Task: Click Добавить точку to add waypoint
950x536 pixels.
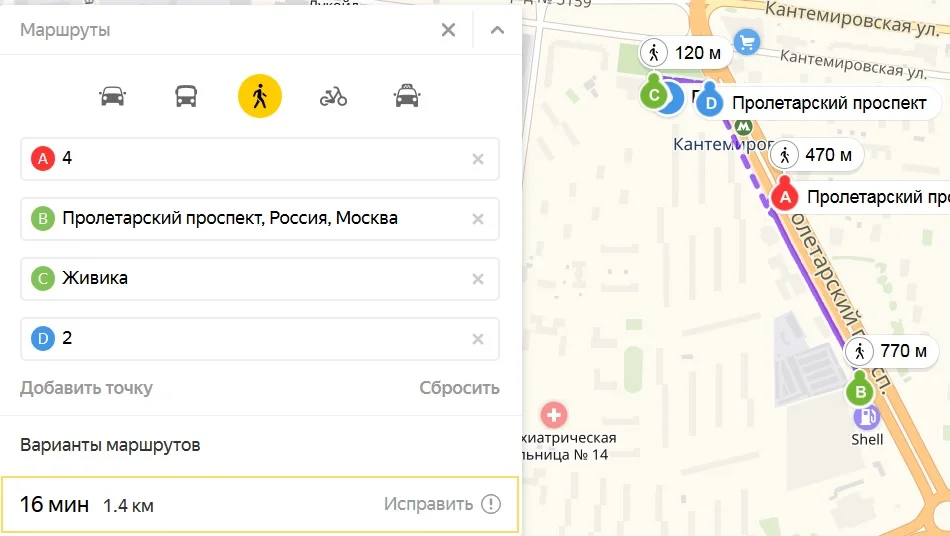Action: tap(86, 388)
